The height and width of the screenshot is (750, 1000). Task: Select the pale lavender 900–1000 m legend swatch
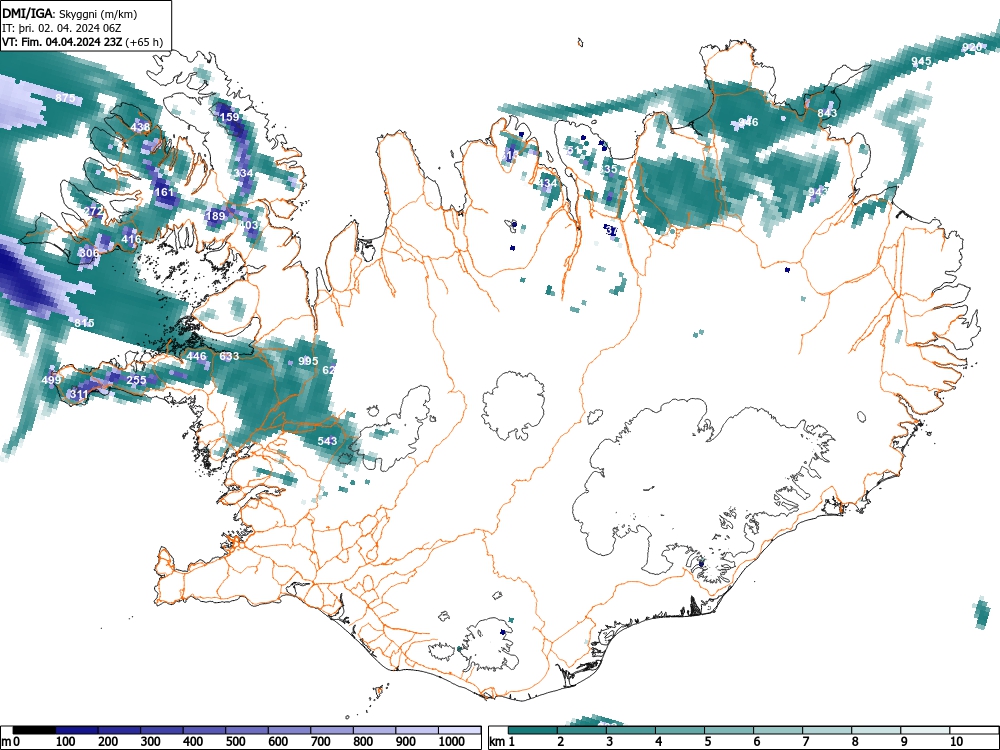pos(416,730)
